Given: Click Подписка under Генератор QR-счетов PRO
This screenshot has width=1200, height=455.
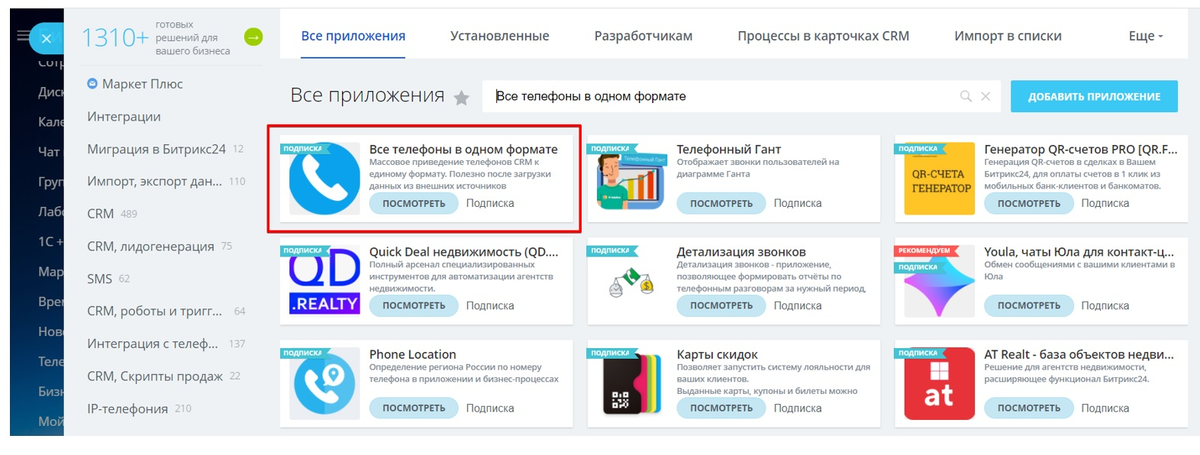Looking at the screenshot, I should click(x=1105, y=203).
